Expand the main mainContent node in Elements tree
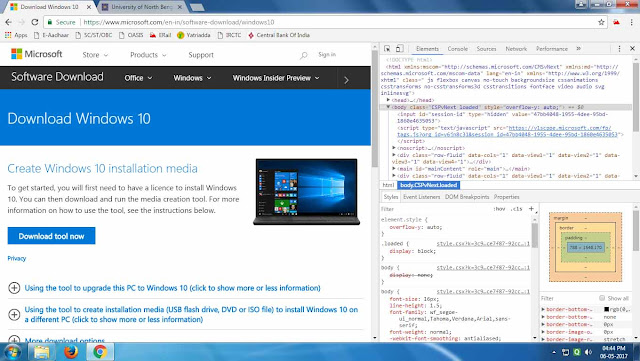 pos(394,169)
